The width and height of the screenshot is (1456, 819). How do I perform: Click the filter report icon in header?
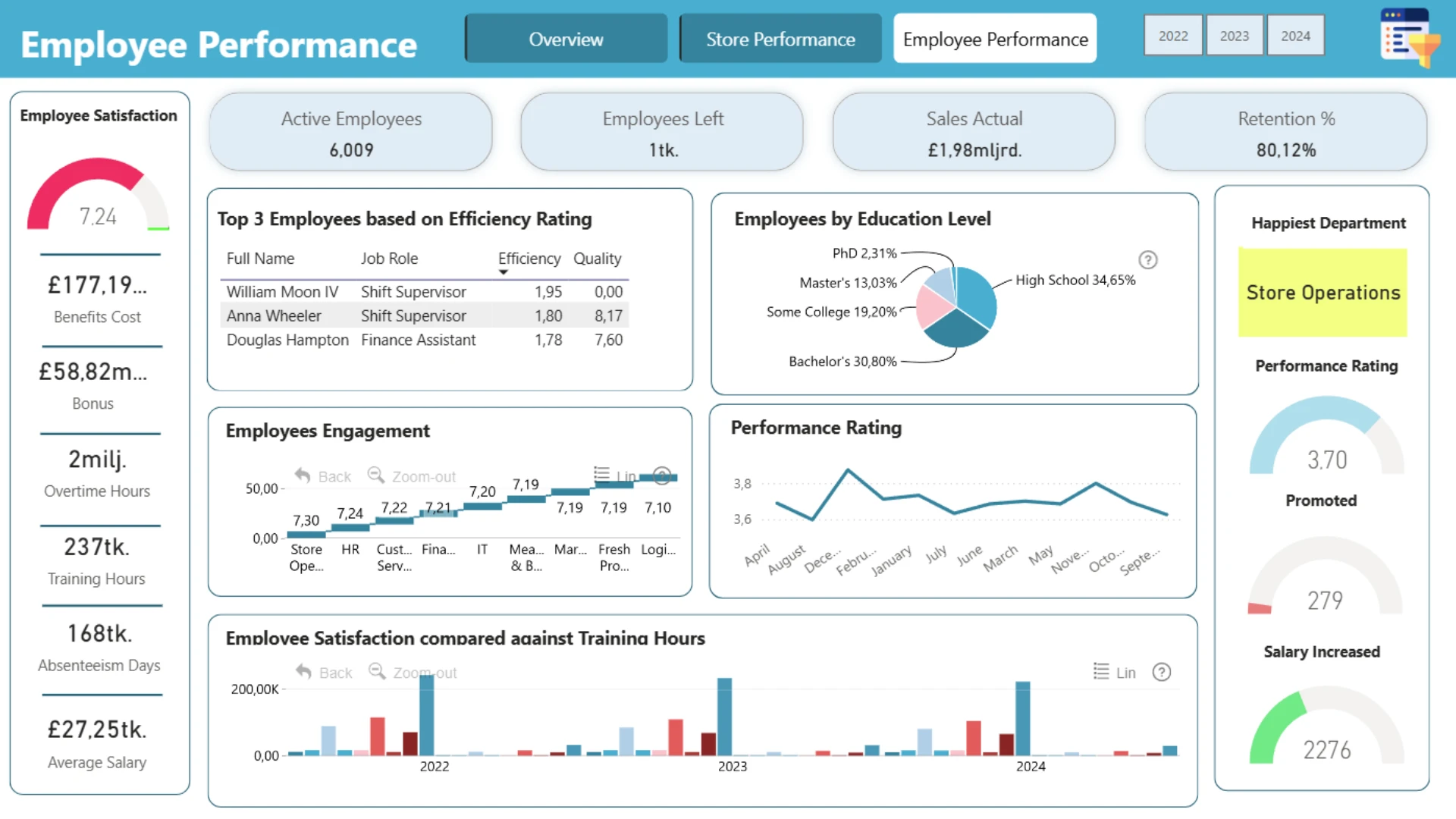[x=1407, y=38]
